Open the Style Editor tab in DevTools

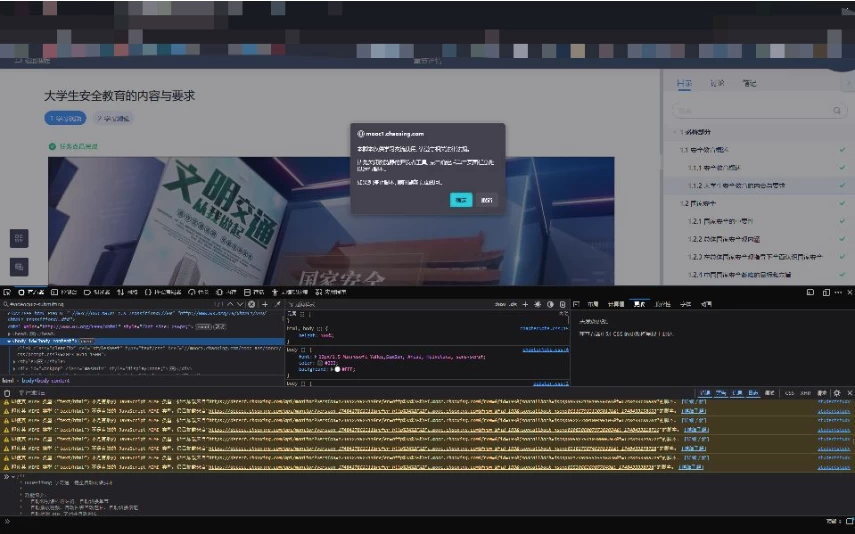pos(162,292)
